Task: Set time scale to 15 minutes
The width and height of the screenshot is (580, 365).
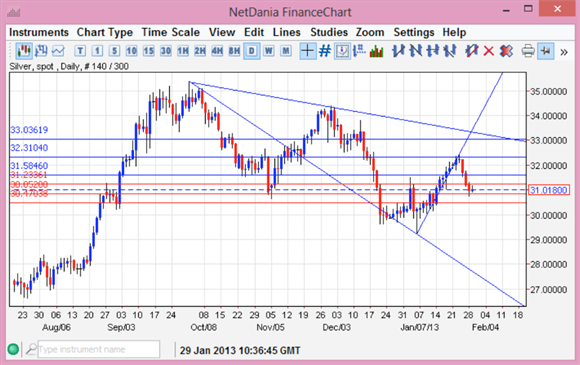Action: tap(148, 51)
